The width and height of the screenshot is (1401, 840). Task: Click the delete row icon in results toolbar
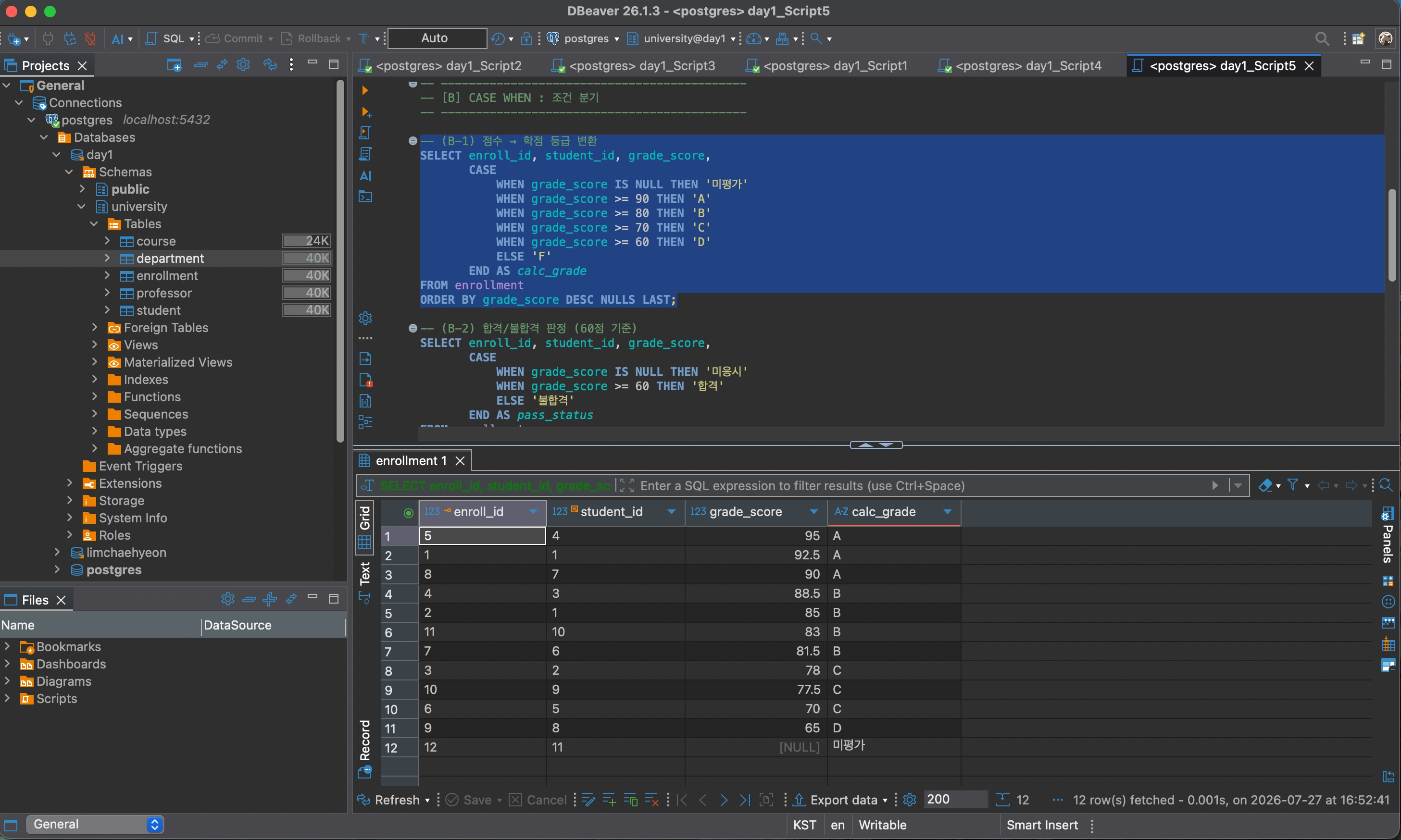652,800
